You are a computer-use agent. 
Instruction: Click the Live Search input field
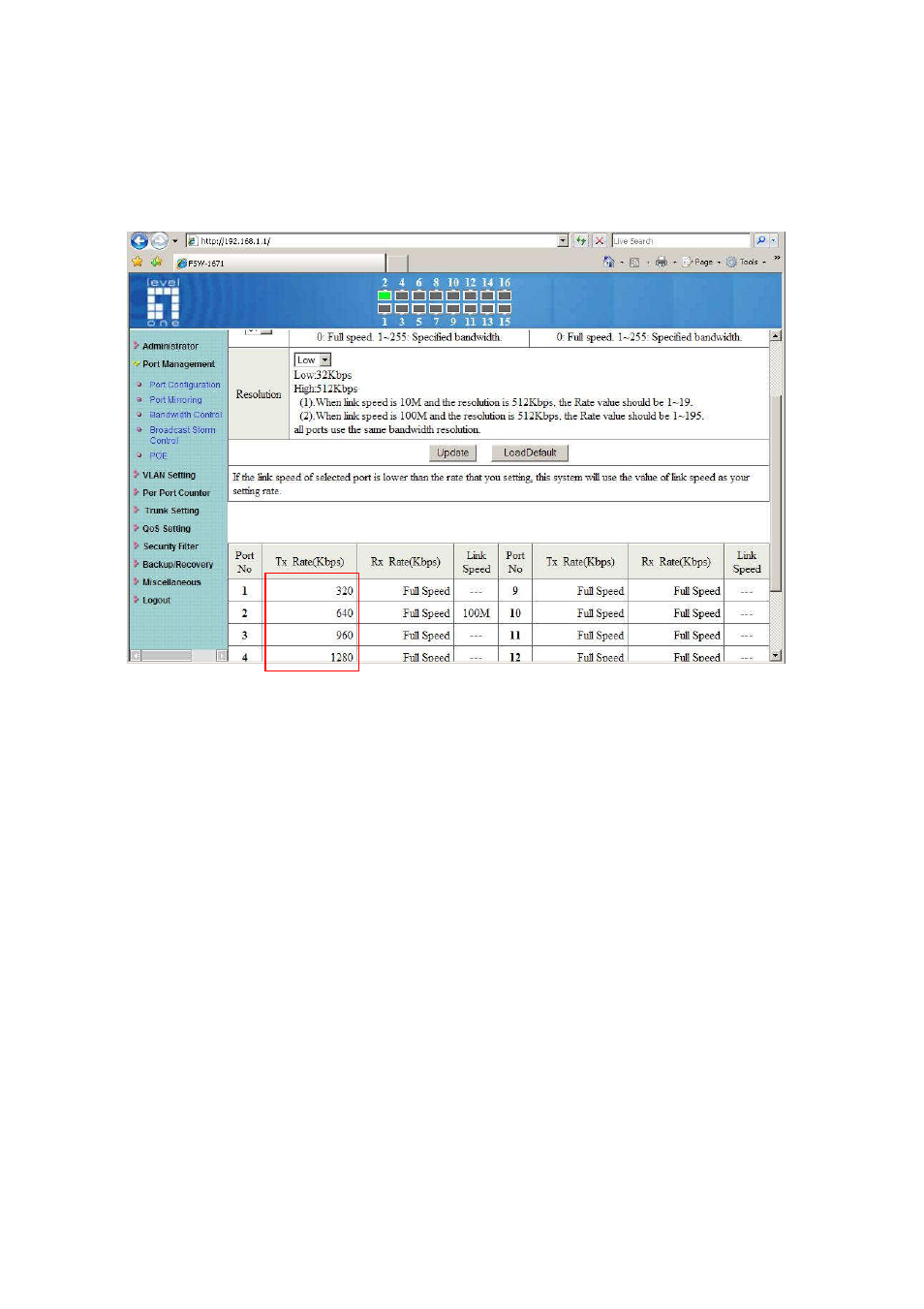click(x=681, y=241)
